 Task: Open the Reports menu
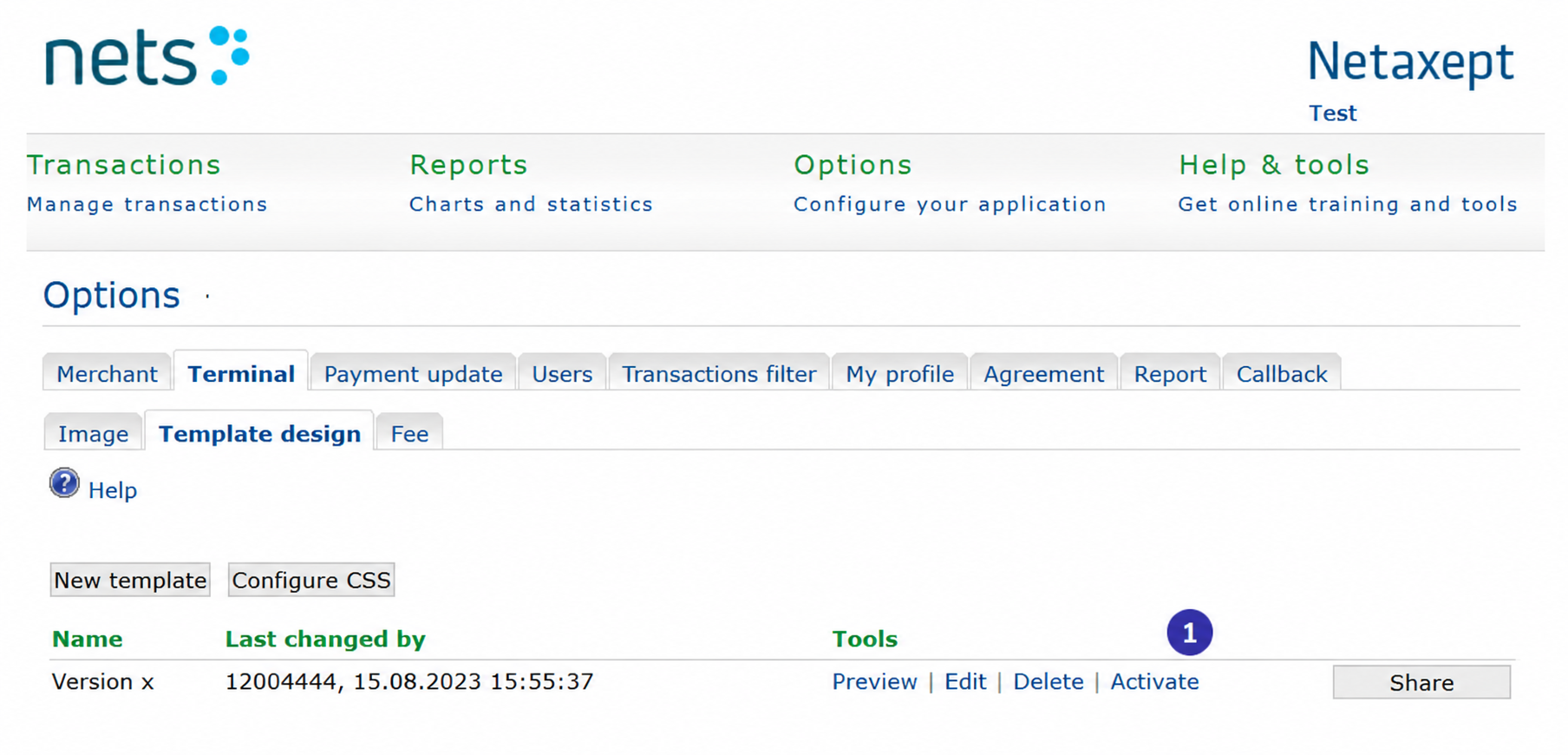[x=468, y=165]
